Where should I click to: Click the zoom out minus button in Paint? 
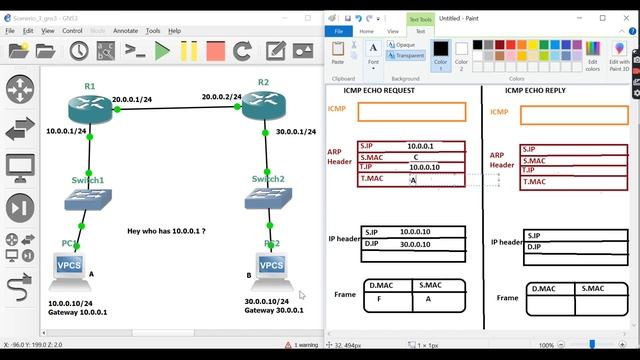(x=561, y=345)
